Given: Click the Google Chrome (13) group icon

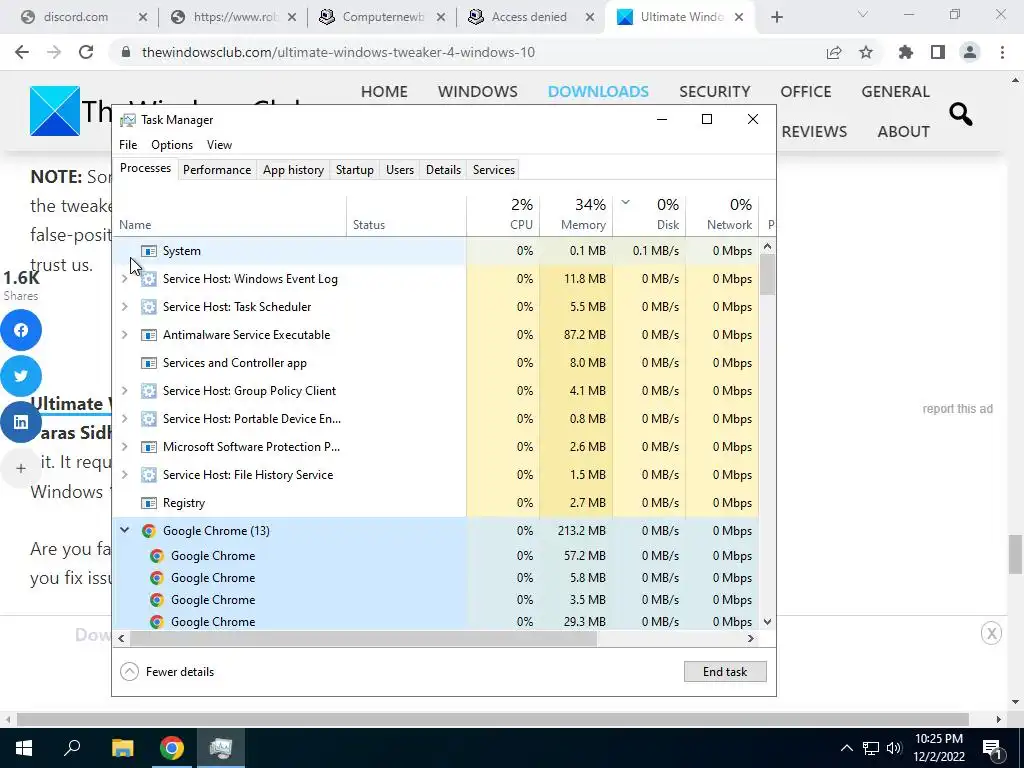Looking at the screenshot, I should click(x=149, y=531).
